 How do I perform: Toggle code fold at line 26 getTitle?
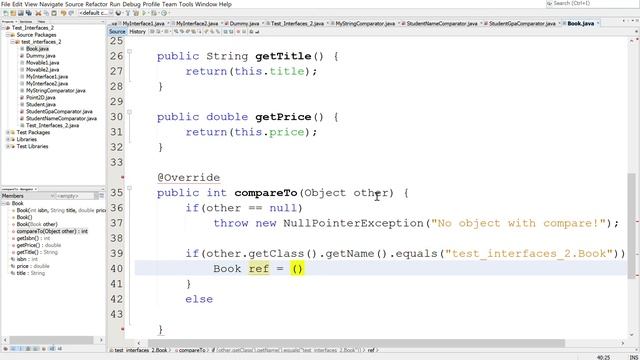click(x=129, y=52)
